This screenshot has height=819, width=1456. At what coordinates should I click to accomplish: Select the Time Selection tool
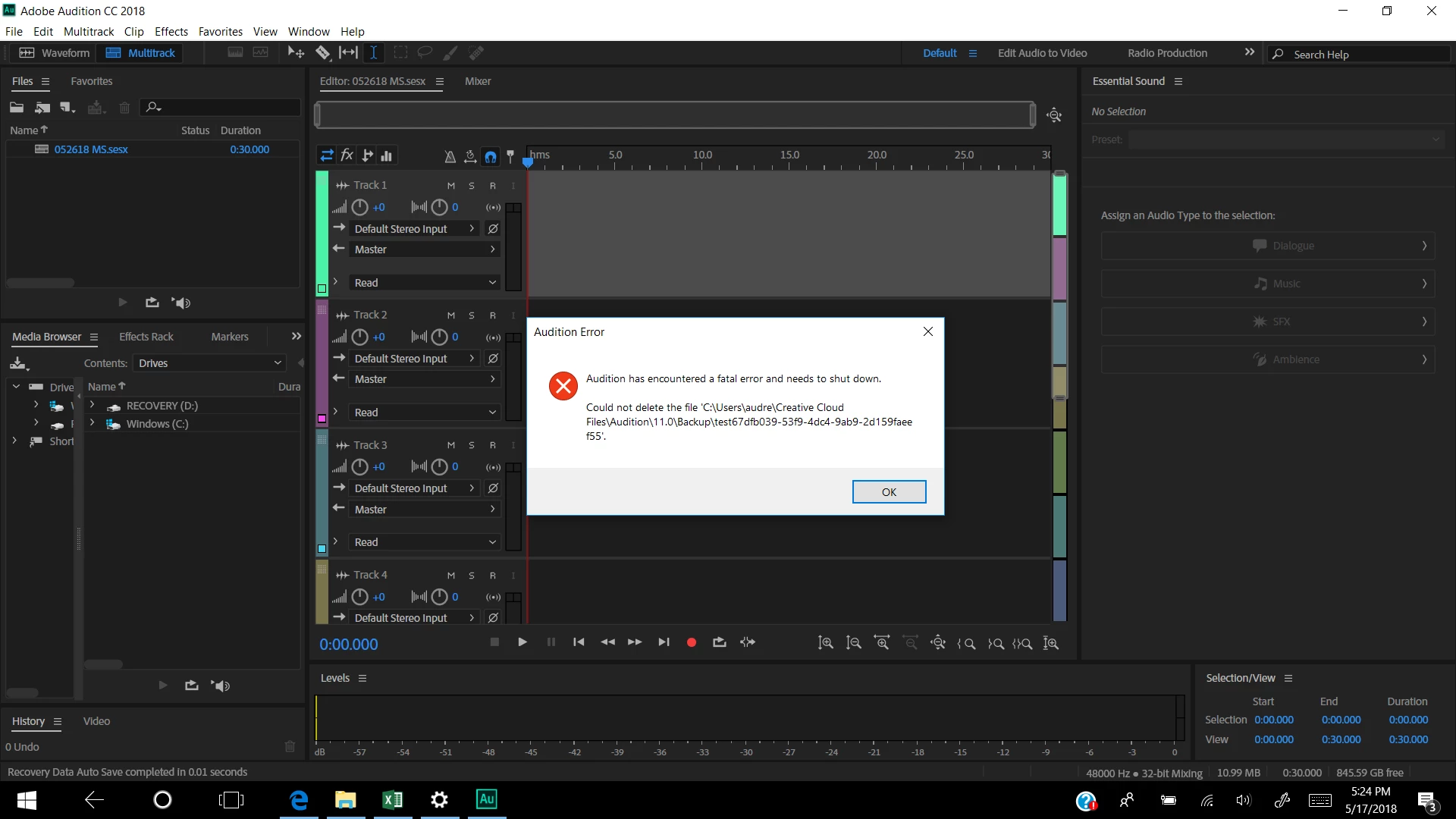pyautogui.click(x=374, y=52)
